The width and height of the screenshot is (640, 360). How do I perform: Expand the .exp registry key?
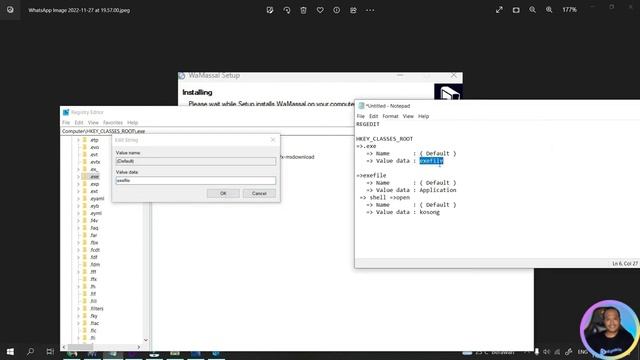pos(78,184)
